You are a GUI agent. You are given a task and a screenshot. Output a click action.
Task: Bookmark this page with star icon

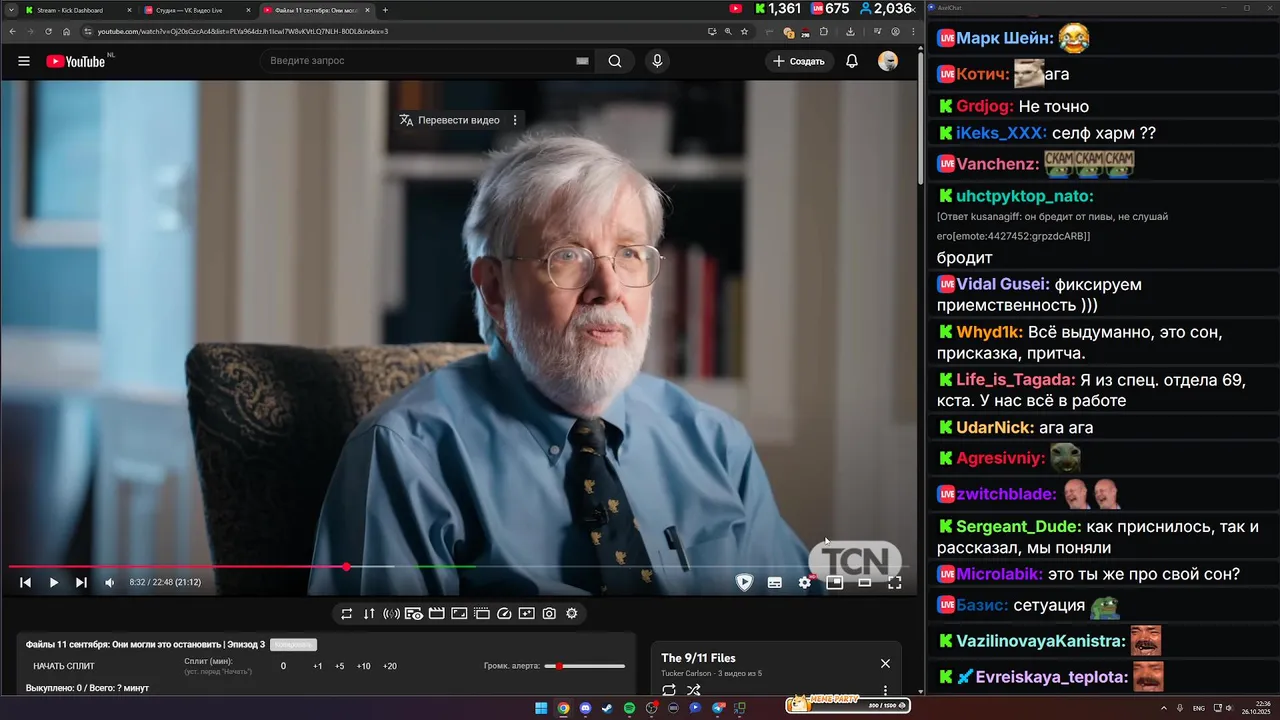coord(744,31)
